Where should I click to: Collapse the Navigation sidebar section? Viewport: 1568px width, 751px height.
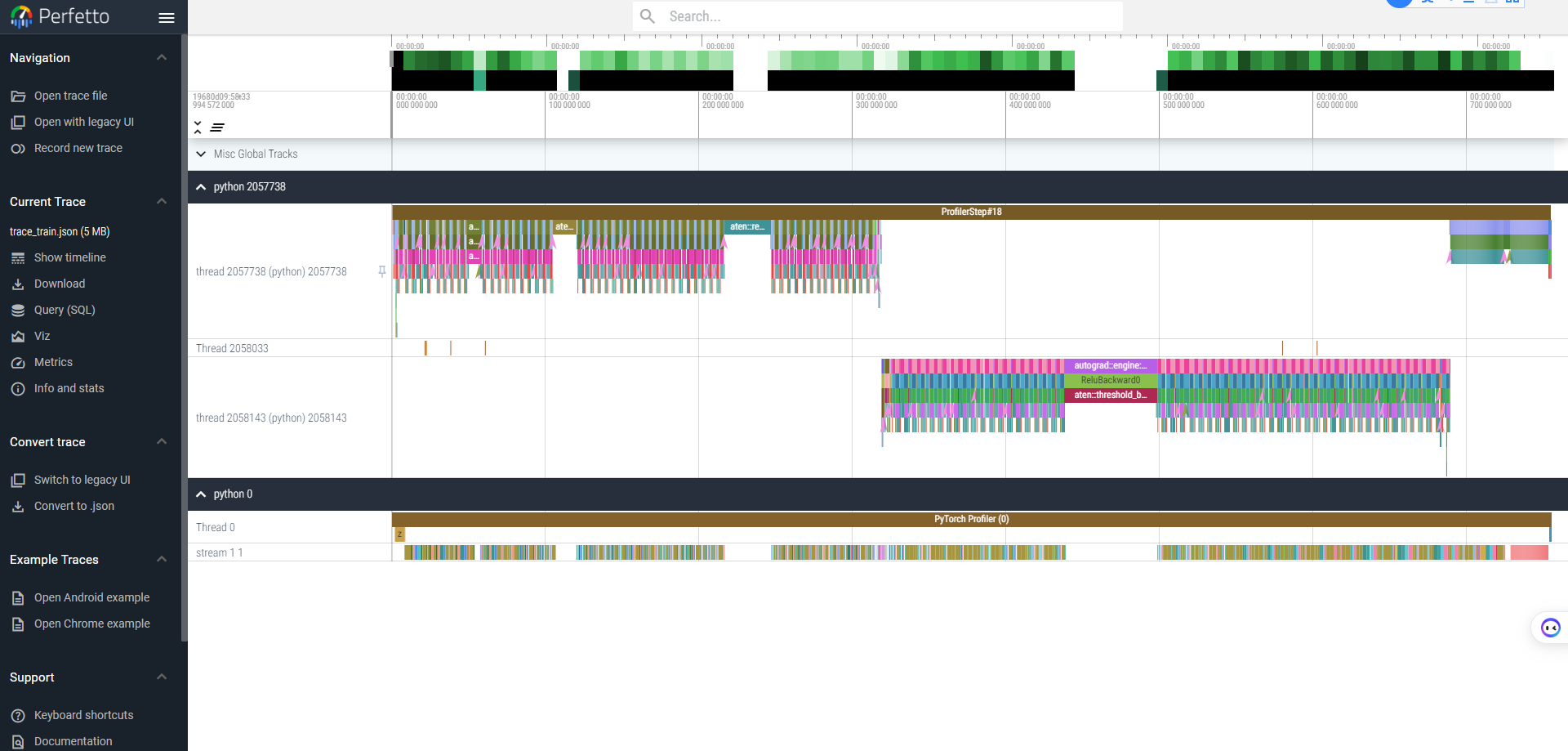(x=162, y=57)
